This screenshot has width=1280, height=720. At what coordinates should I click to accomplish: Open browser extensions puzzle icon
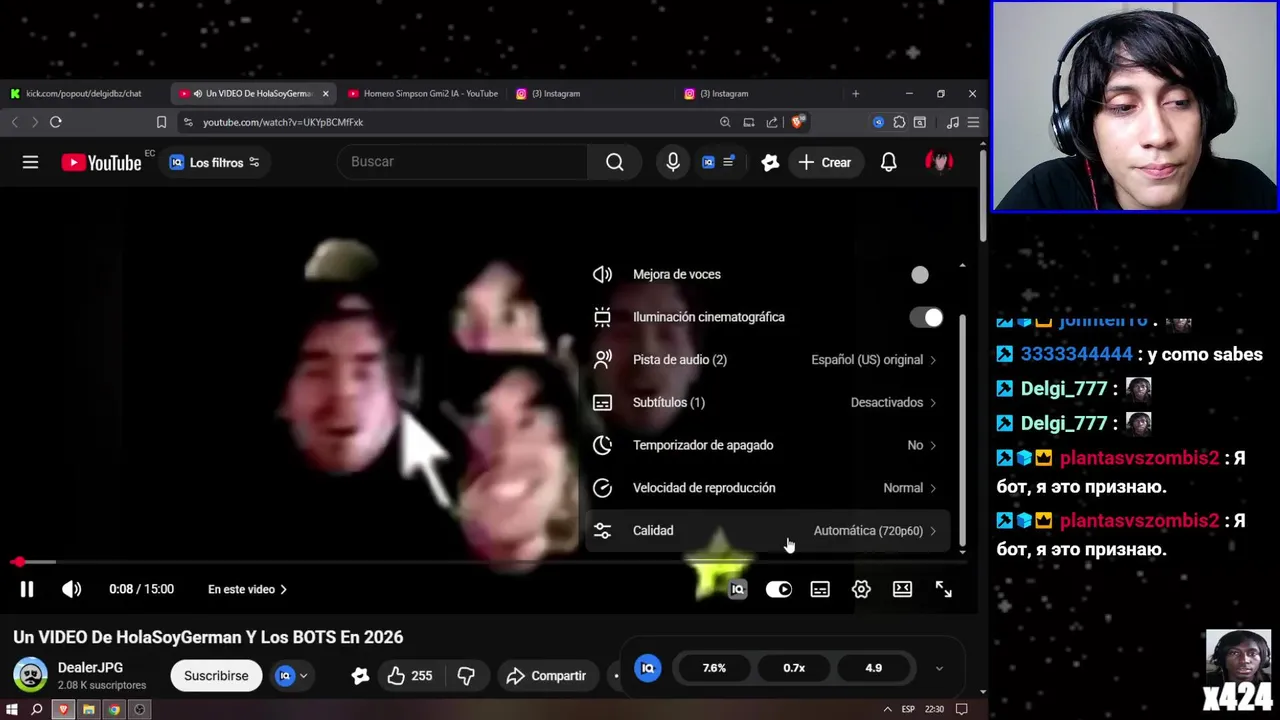click(899, 122)
